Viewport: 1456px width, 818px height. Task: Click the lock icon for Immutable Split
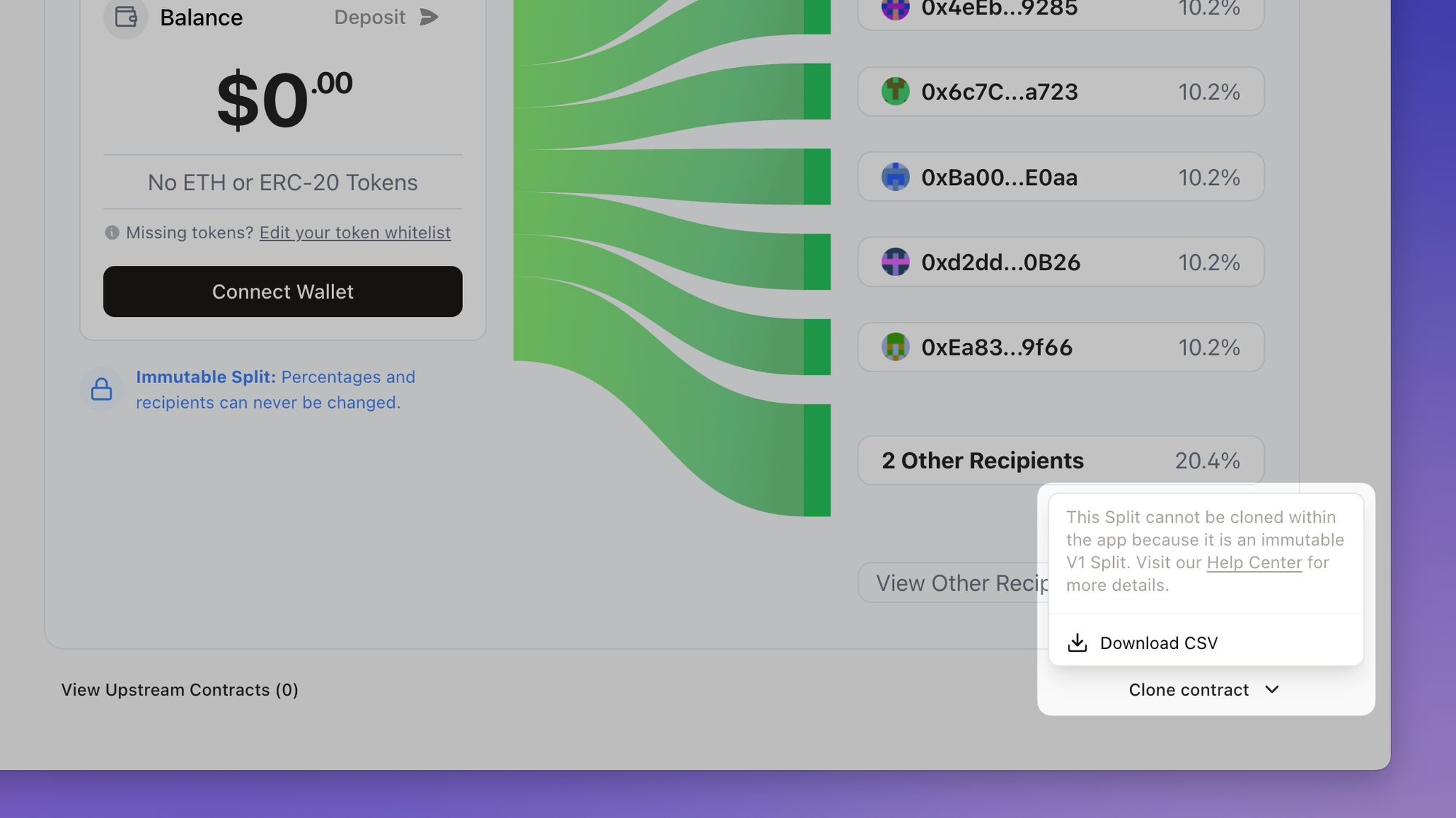point(101,389)
